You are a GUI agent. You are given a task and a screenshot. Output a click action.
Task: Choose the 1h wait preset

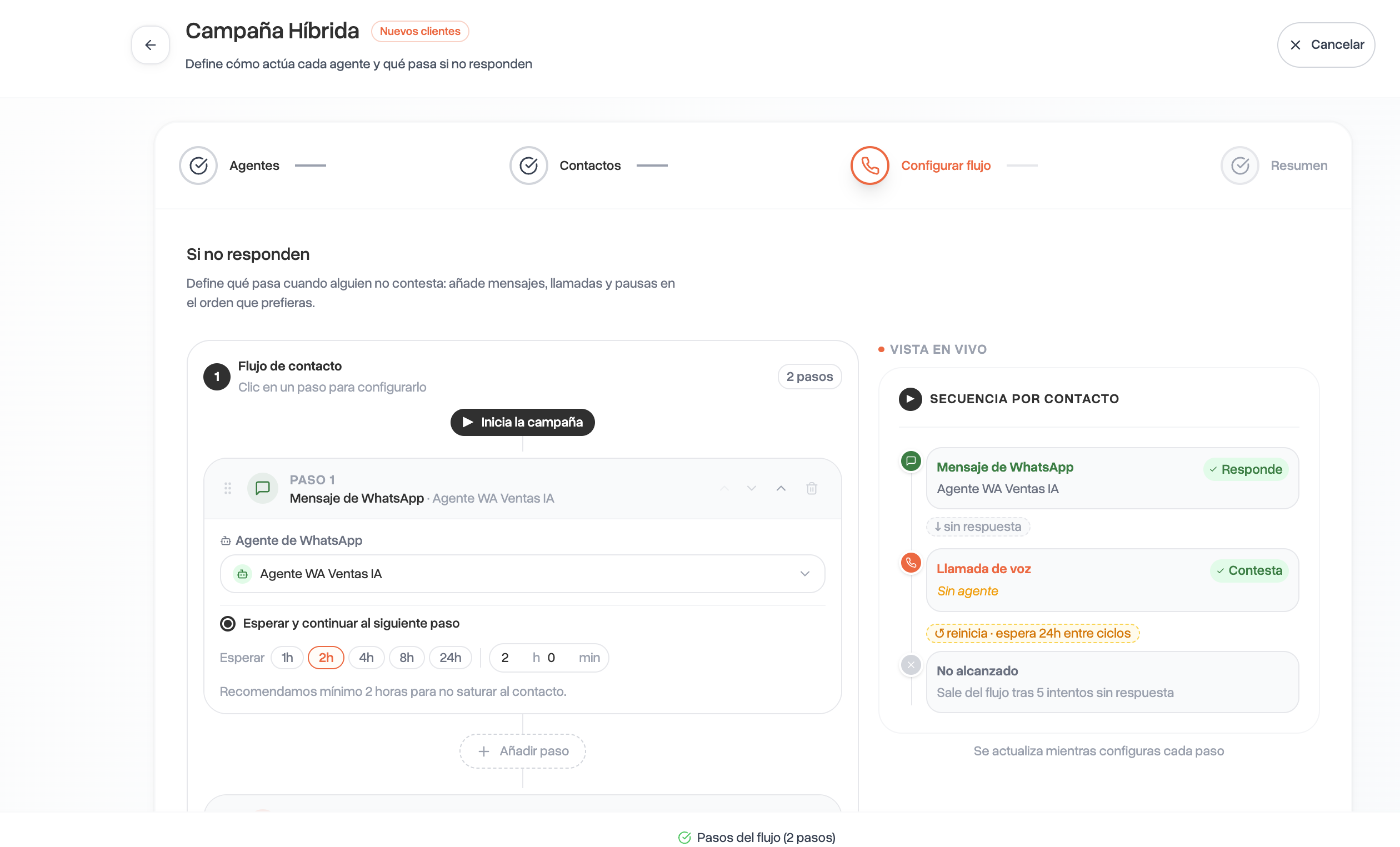coord(287,658)
